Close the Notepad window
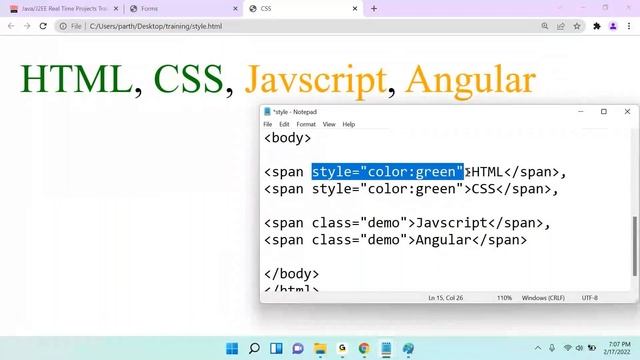The height and width of the screenshot is (360, 640). pos(627,111)
